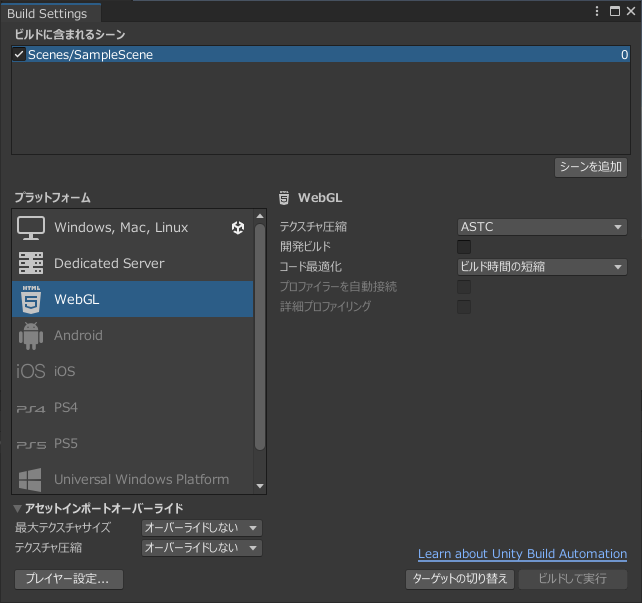Select the iOS platform text label
Image resolution: width=642 pixels, height=603 pixels.
point(65,371)
